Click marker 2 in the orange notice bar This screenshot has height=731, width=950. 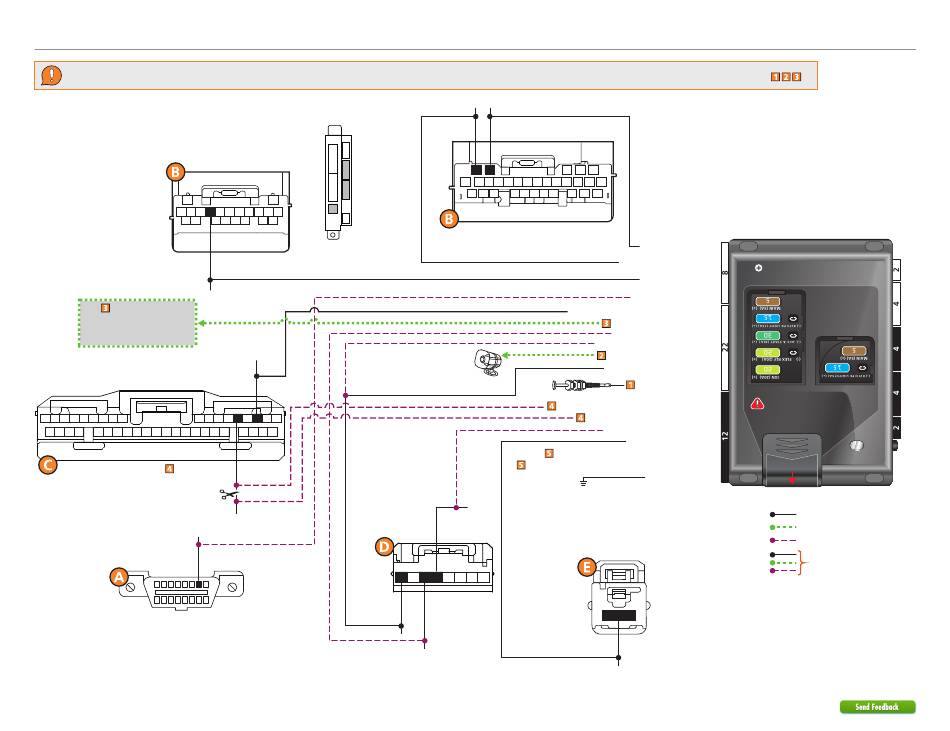[x=786, y=77]
